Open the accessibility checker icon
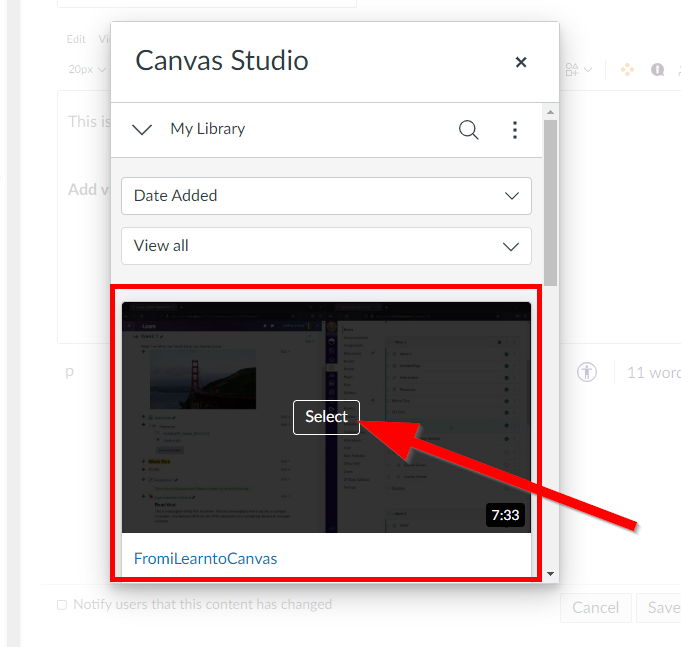This screenshot has width=681, height=647. [587, 372]
